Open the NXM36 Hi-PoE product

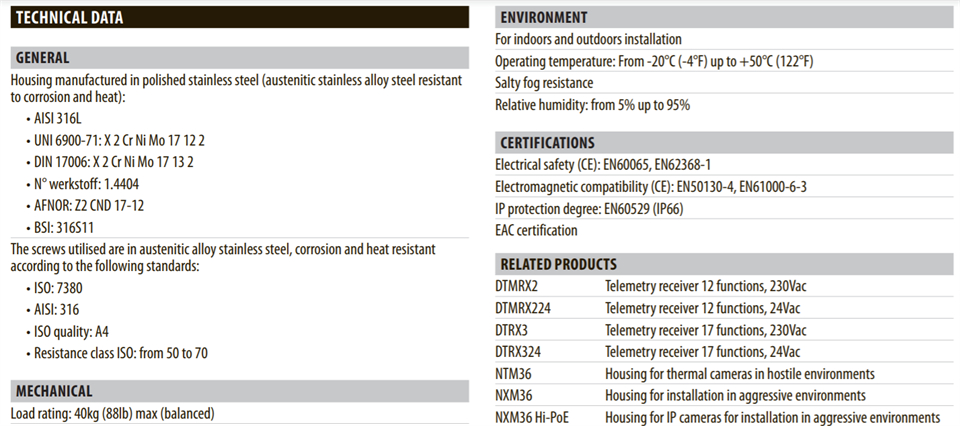[x=532, y=417]
